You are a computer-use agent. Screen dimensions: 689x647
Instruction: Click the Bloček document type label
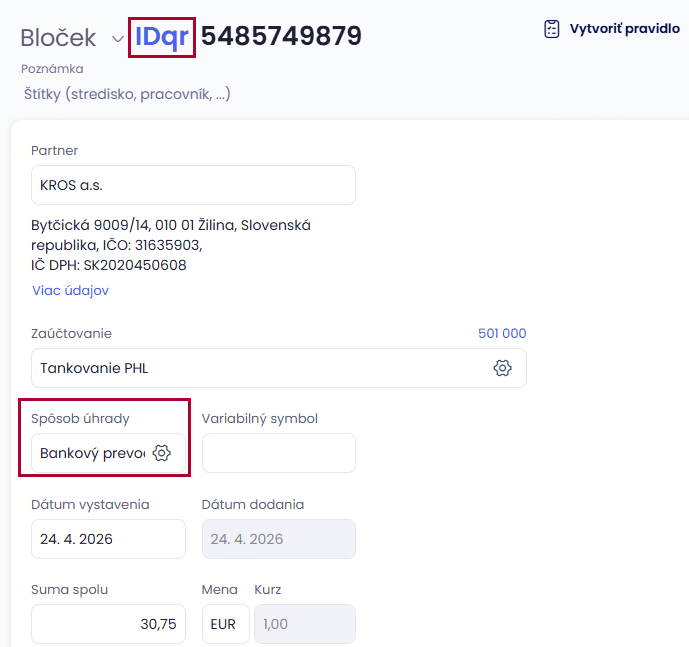click(x=58, y=38)
